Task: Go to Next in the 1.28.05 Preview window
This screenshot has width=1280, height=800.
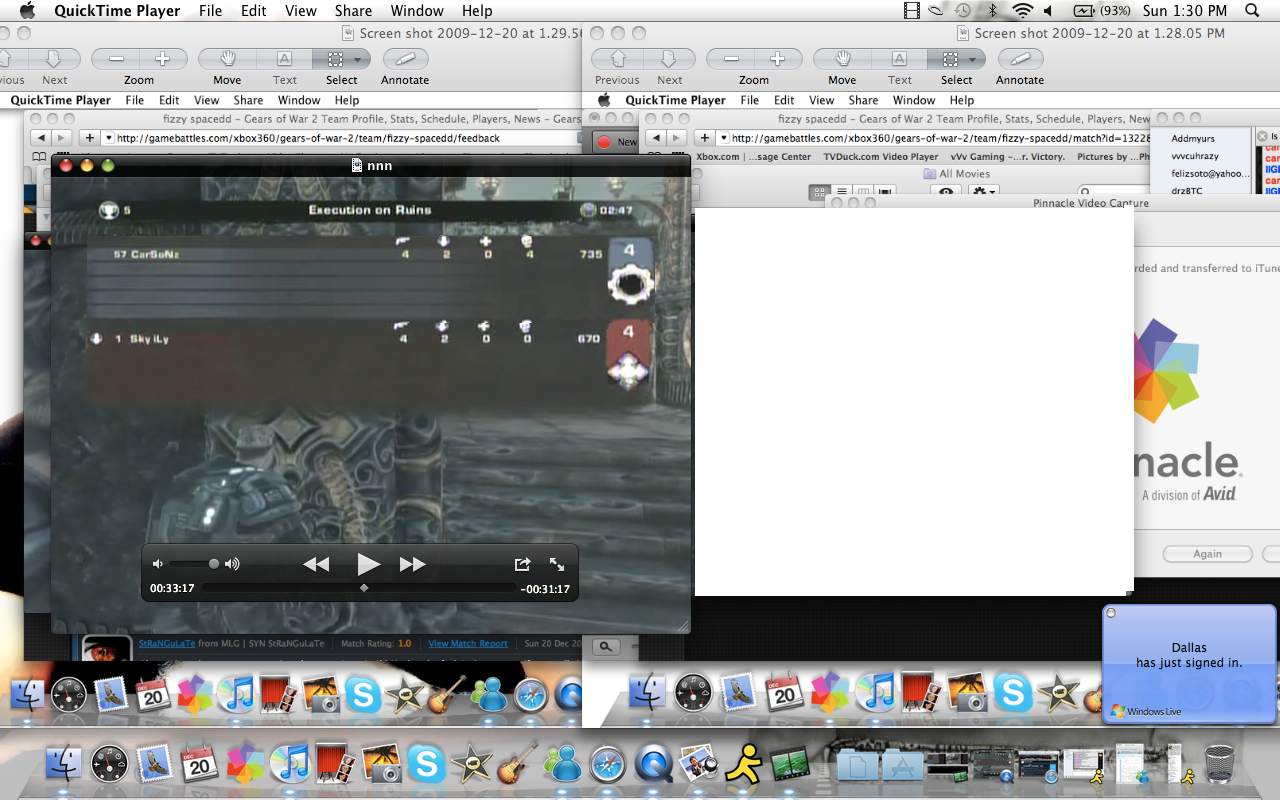Action: 669,60
